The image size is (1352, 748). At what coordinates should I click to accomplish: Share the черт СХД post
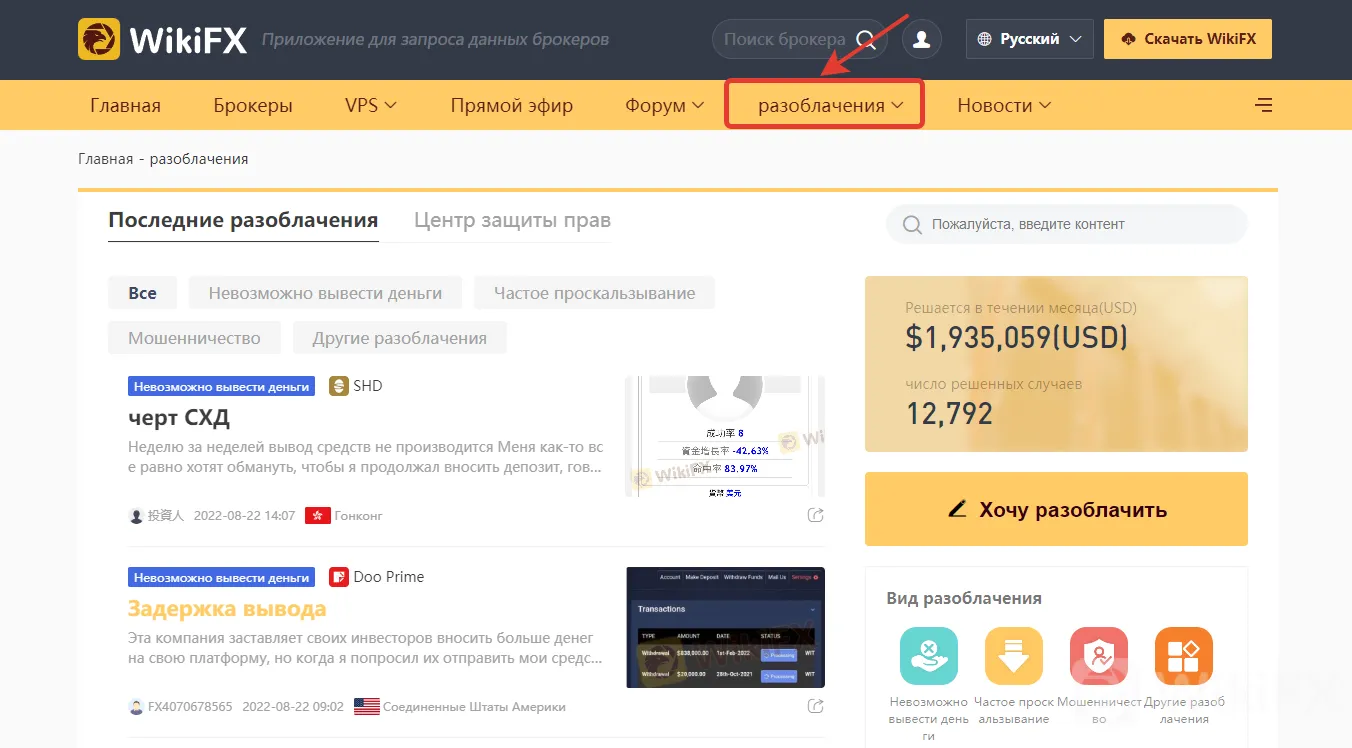point(816,515)
